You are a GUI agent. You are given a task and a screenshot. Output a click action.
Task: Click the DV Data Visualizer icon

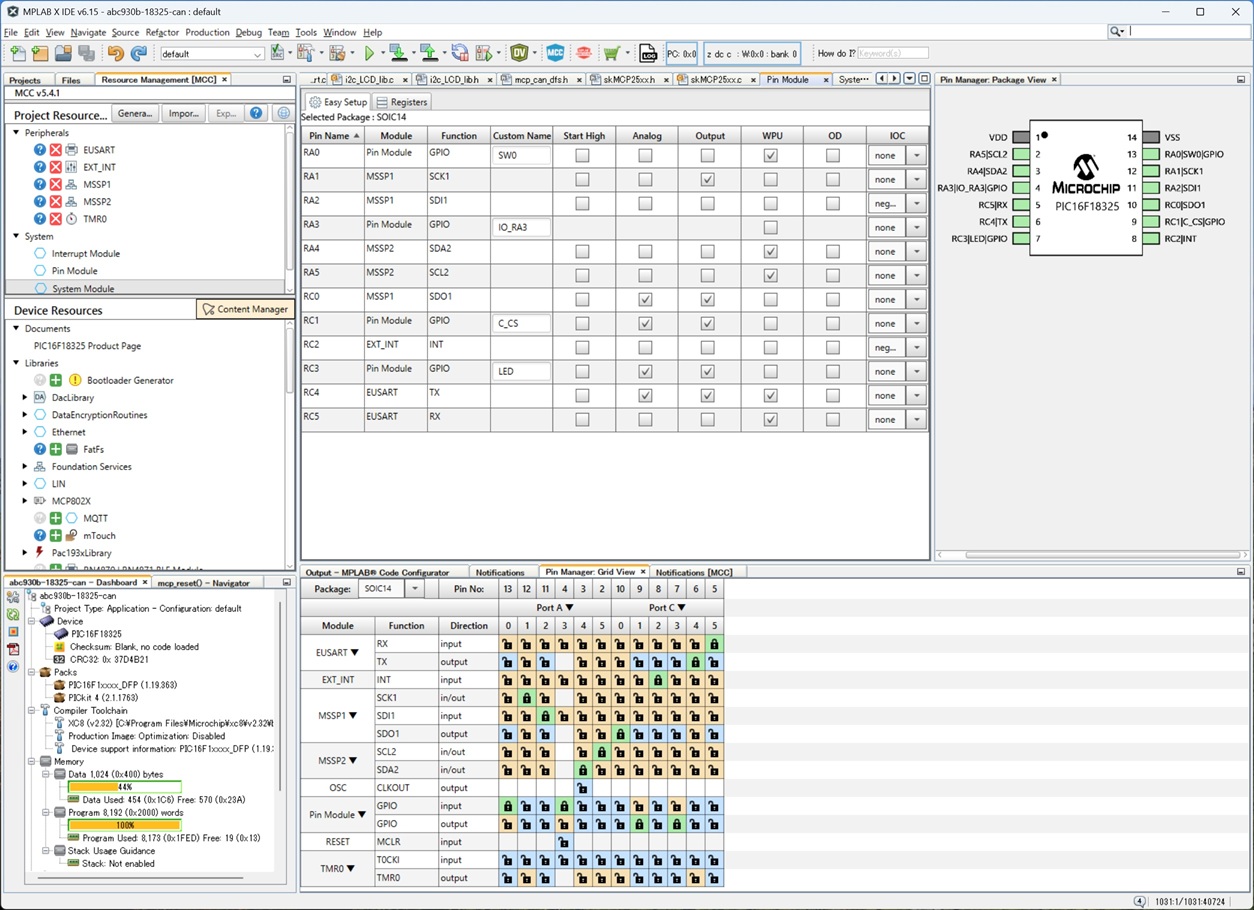pos(519,53)
